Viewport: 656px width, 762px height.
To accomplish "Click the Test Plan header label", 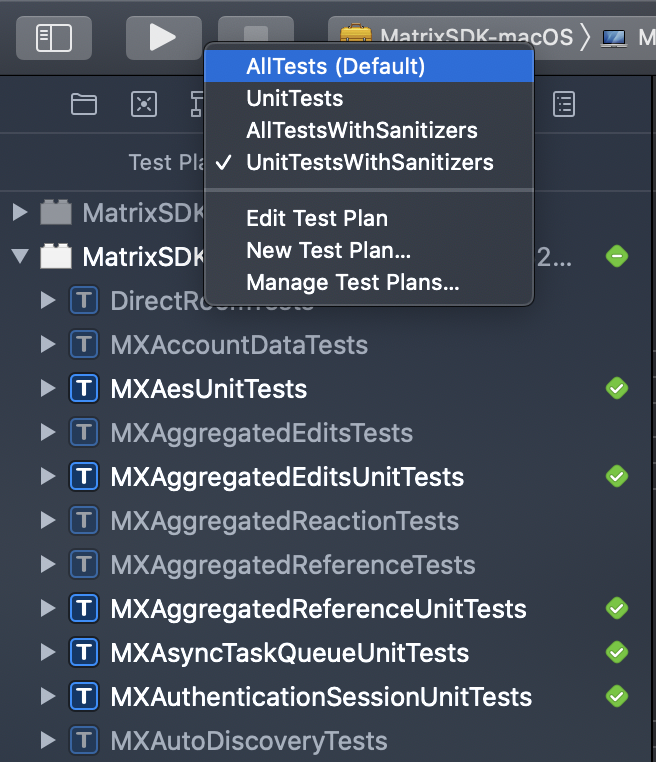I will tap(166, 162).
